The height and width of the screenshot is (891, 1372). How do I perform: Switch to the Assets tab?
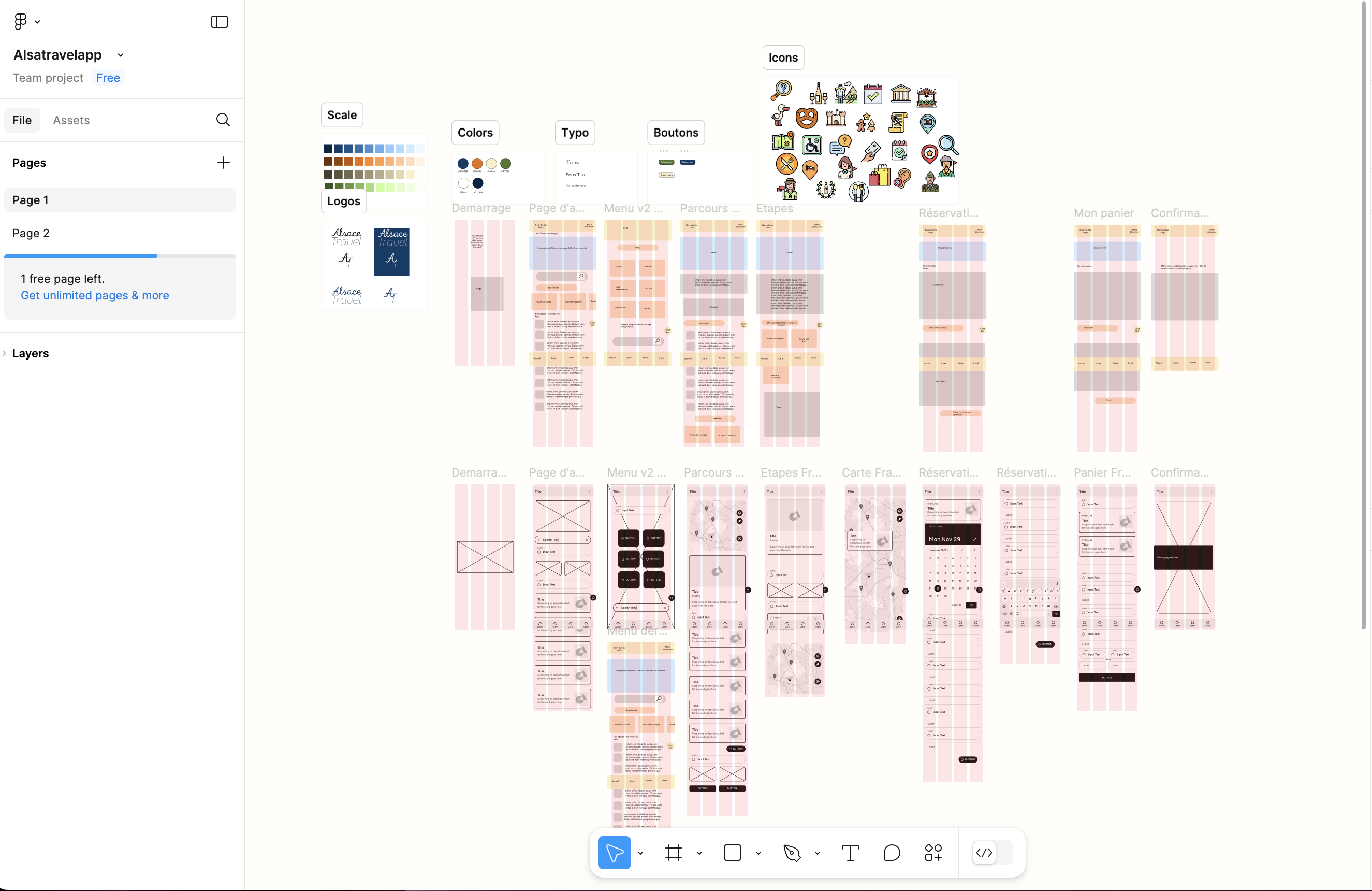[71, 120]
